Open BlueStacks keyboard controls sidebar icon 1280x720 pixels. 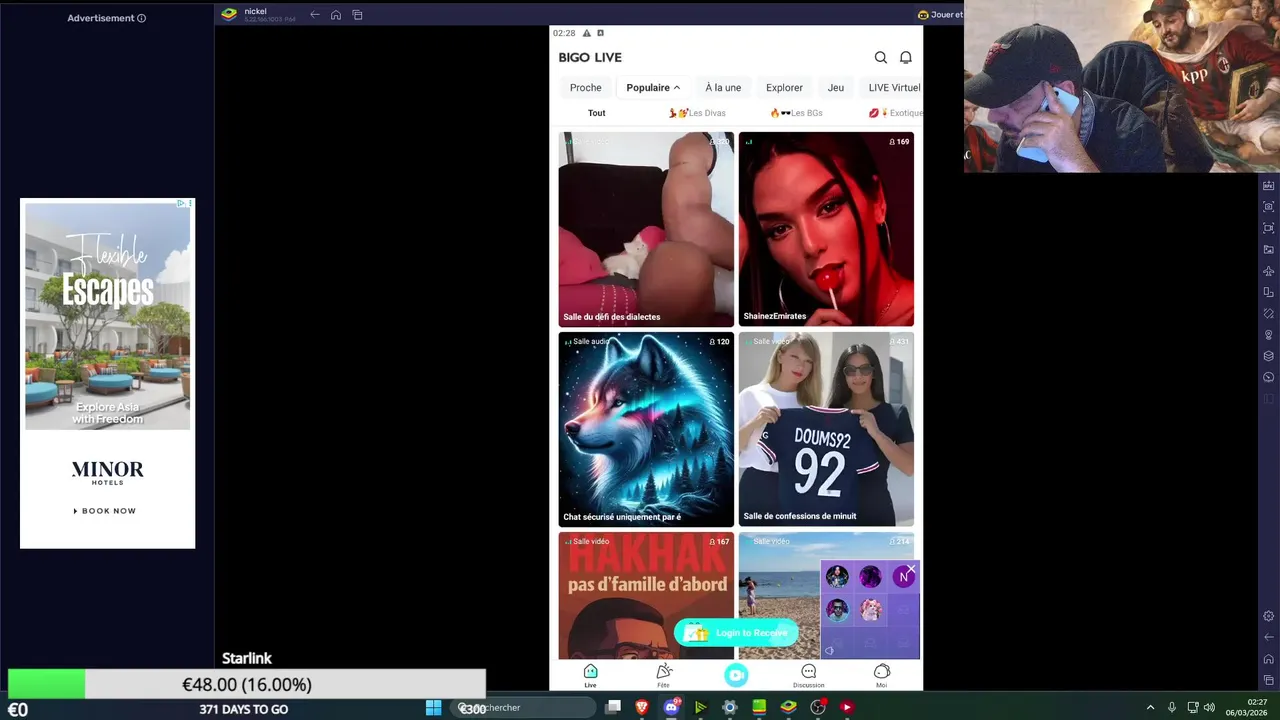point(1269,185)
